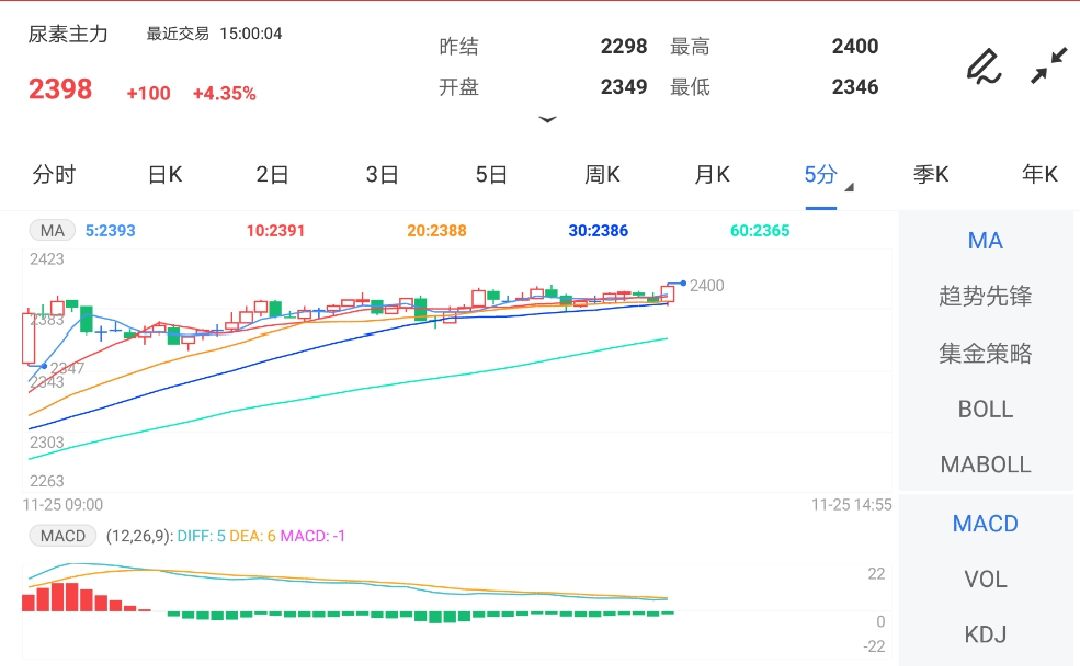Select MA in the indicator sidebar

[x=985, y=240]
